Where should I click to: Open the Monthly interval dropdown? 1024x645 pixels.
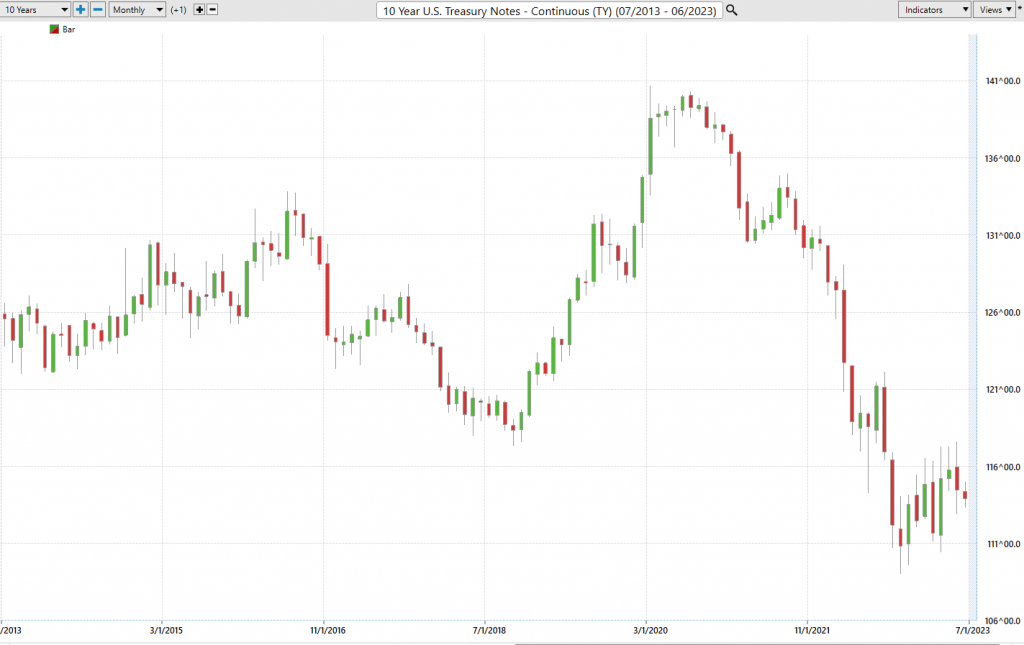point(137,10)
